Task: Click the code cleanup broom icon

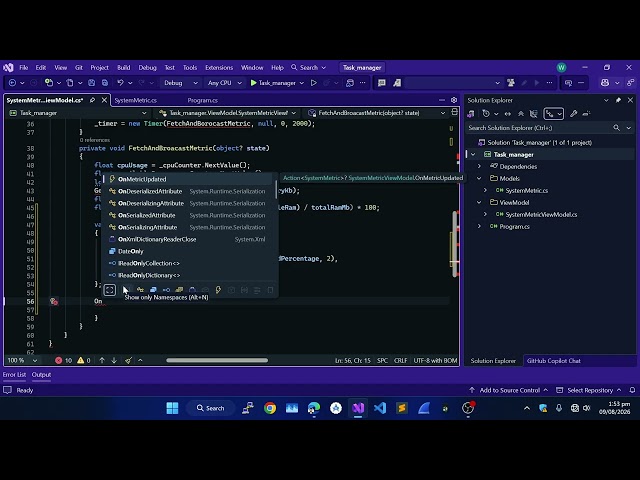Action: pos(128,360)
